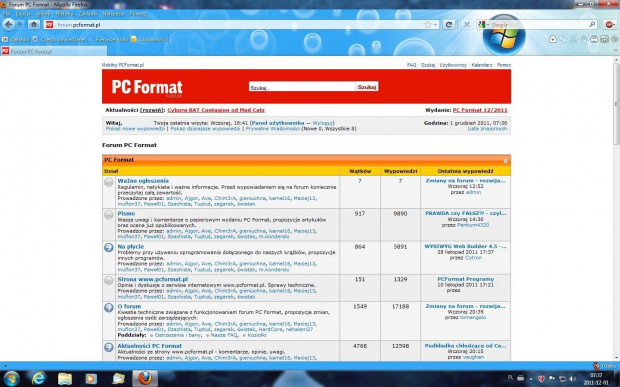Click the forum status icon beside Ważne ogłoszenia
This screenshot has height=387, width=620.
tap(109, 182)
